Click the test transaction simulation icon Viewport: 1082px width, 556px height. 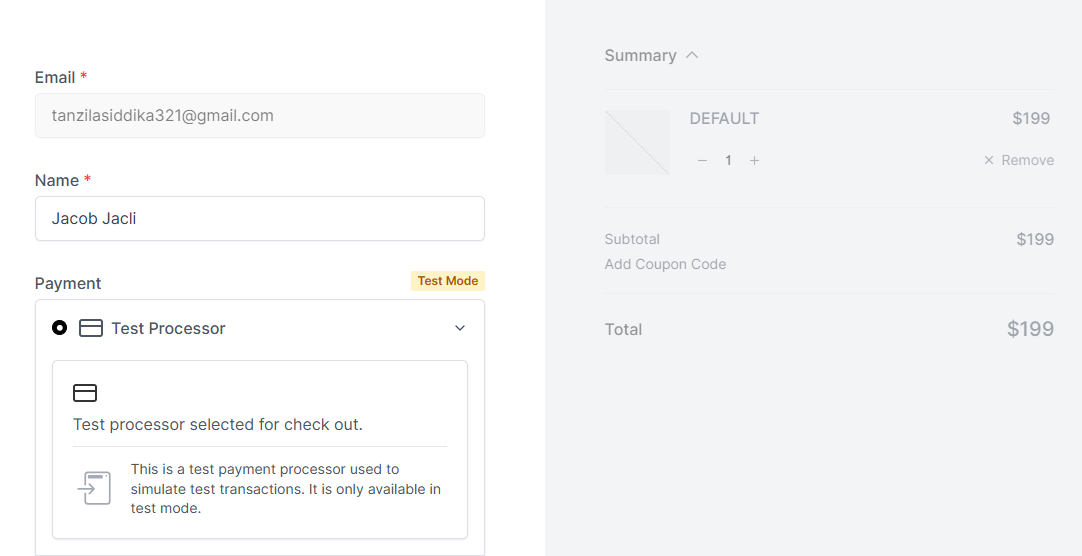click(x=95, y=488)
